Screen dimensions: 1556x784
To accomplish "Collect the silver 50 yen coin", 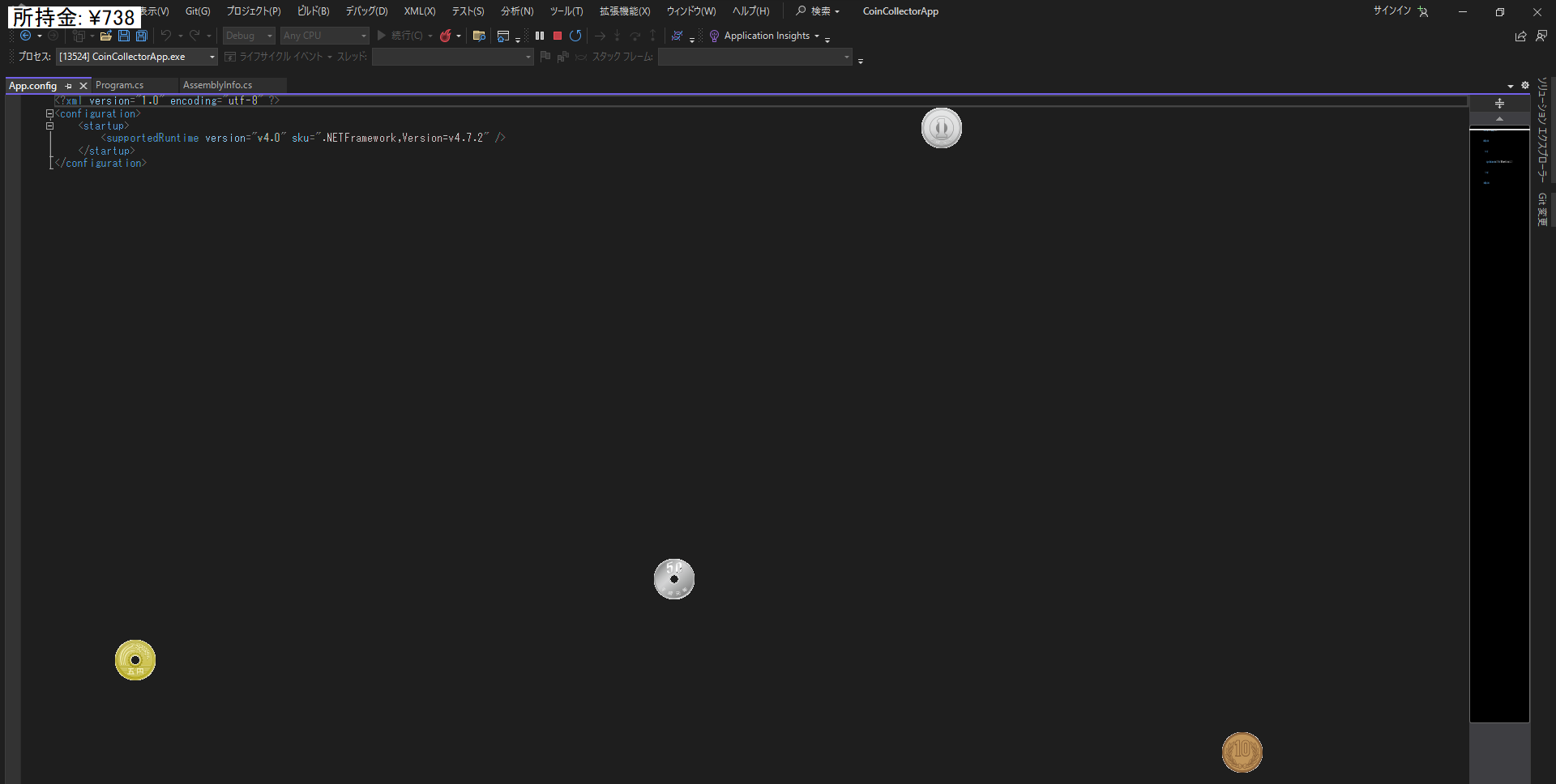I will (674, 579).
